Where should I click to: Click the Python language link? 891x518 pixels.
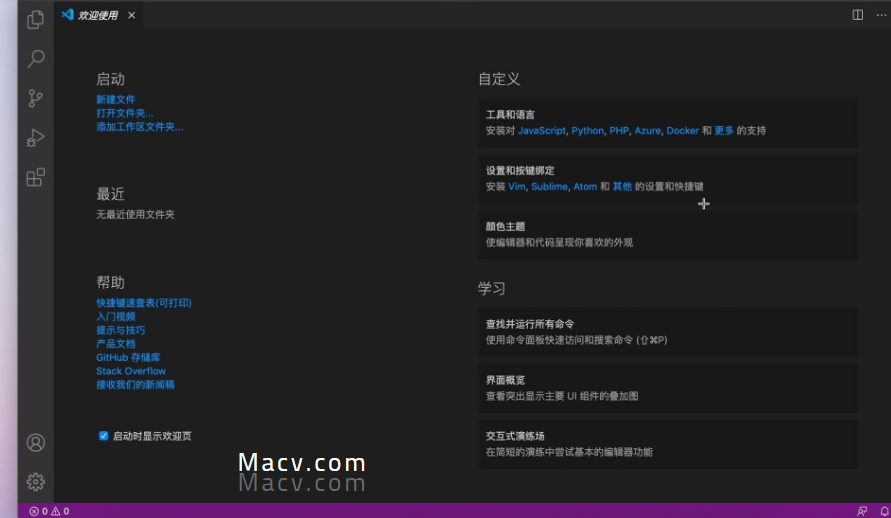[588, 131]
